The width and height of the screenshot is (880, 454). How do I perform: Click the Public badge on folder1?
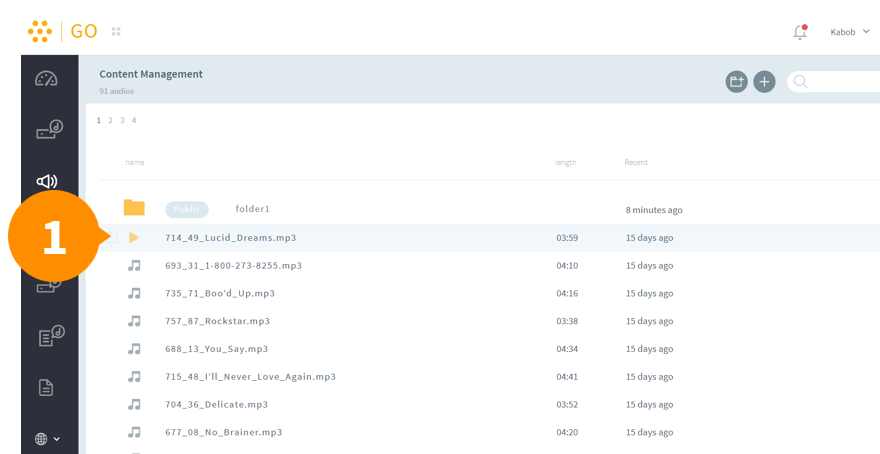pos(186,209)
